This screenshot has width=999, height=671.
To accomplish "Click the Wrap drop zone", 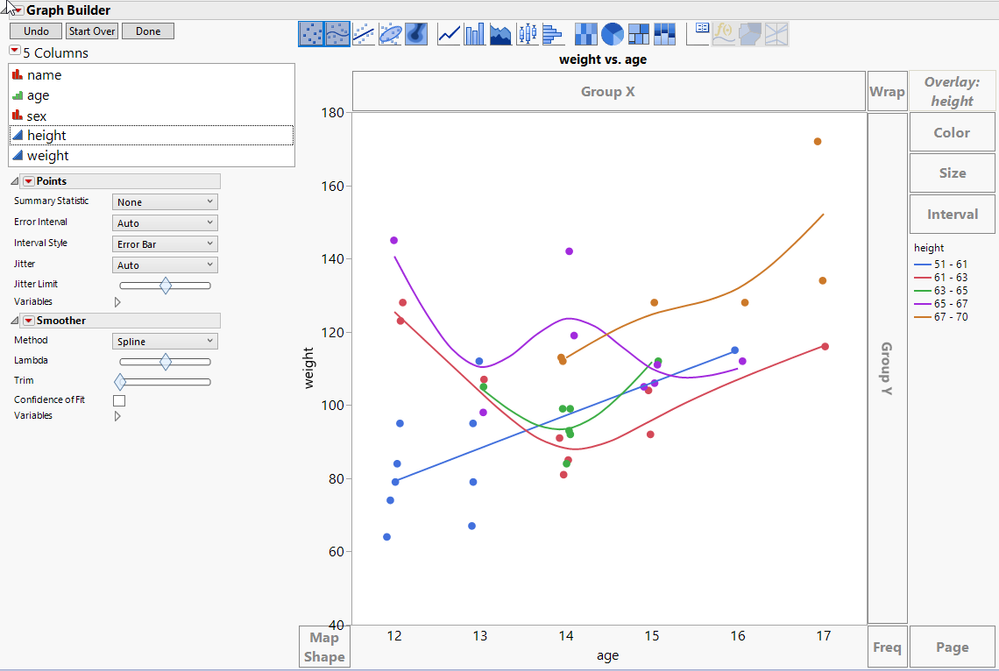I will pos(887,92).
